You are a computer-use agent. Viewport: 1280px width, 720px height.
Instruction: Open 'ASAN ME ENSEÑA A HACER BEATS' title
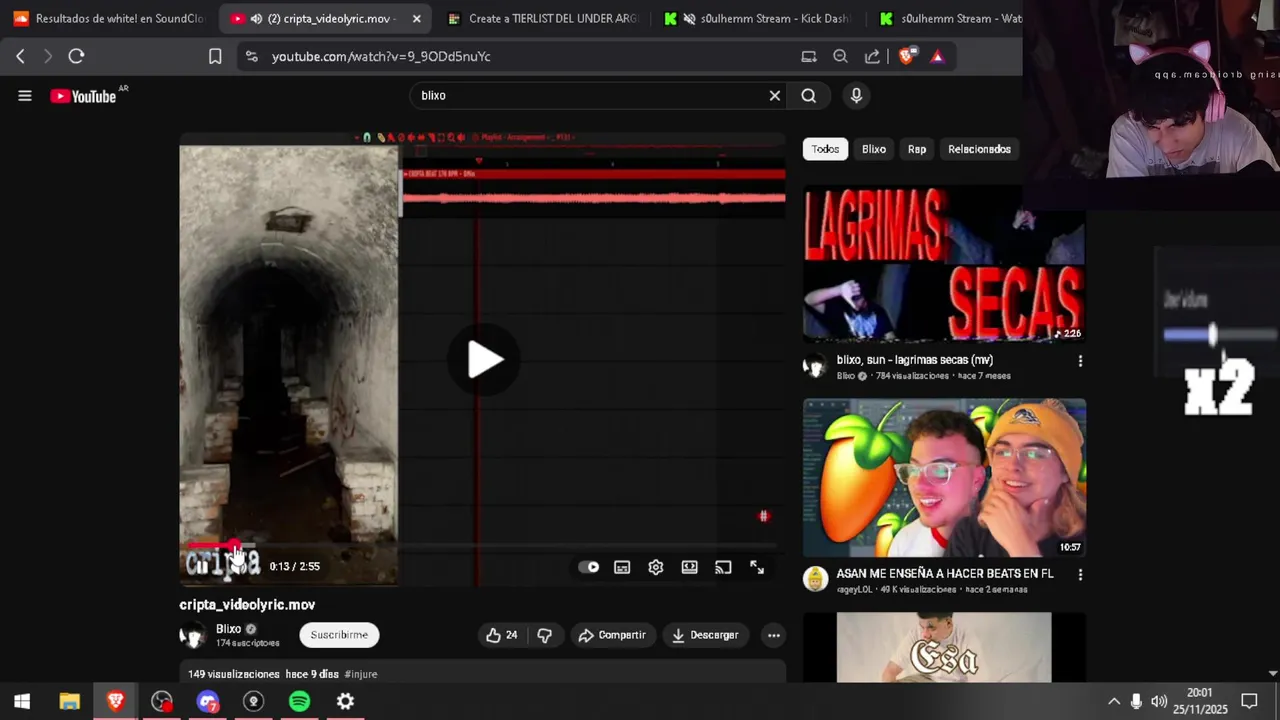945,574
